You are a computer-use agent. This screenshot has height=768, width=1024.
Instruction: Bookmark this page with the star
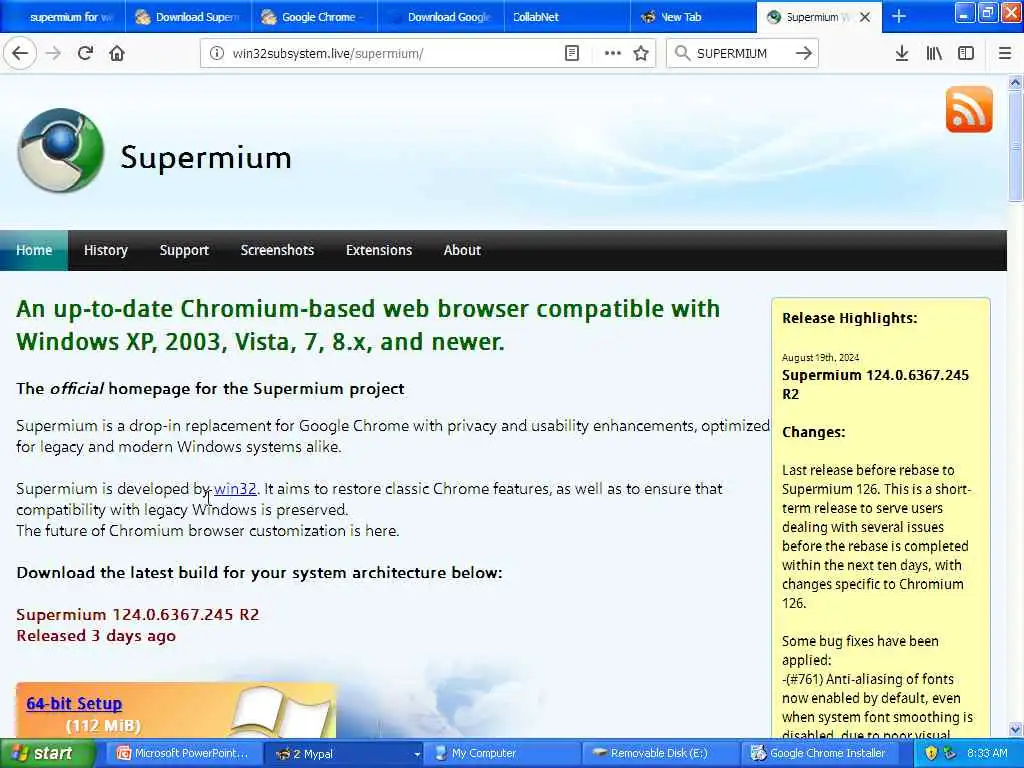coord(641,53)
